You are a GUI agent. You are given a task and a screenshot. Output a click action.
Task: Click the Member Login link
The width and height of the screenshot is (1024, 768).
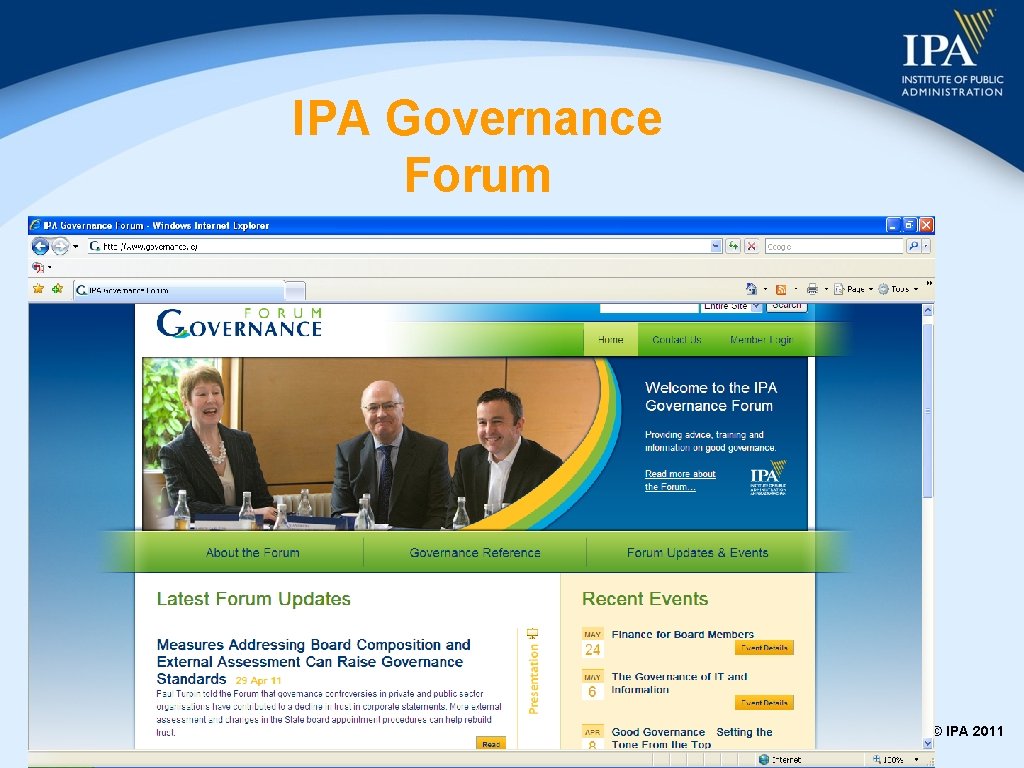(764, 339)
